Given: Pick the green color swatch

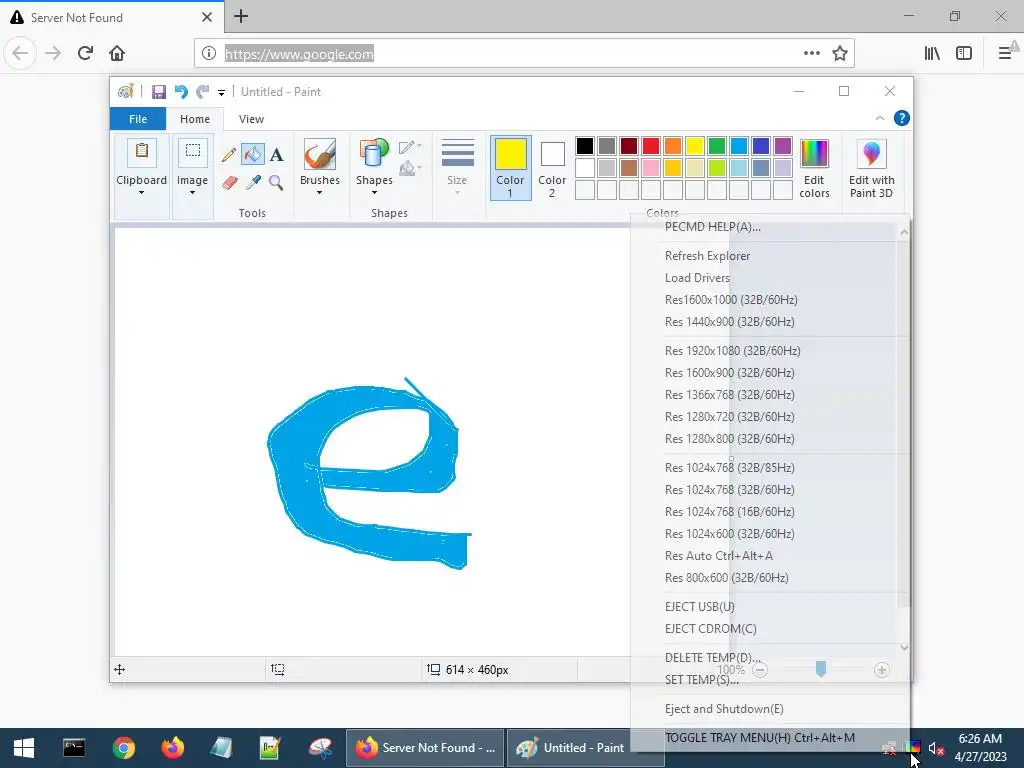Looking at the screenshot, I should point(717,146).
